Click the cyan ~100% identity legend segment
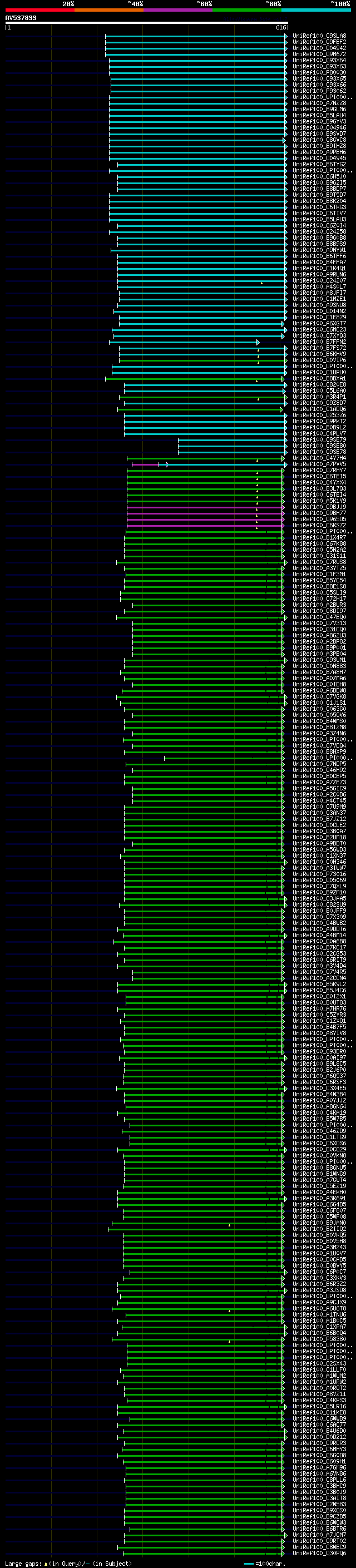Viewport: 356px width, 1568px height. point(316,10)
